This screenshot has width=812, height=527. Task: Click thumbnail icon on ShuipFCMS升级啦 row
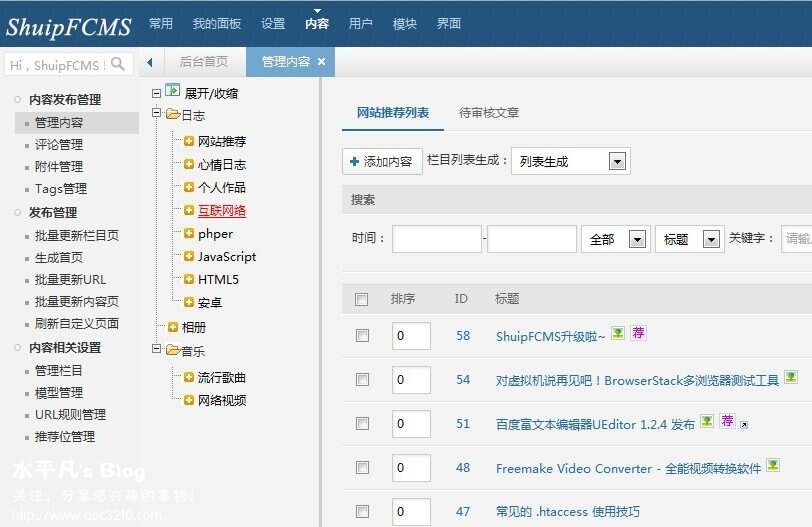[x=617, y=333]
